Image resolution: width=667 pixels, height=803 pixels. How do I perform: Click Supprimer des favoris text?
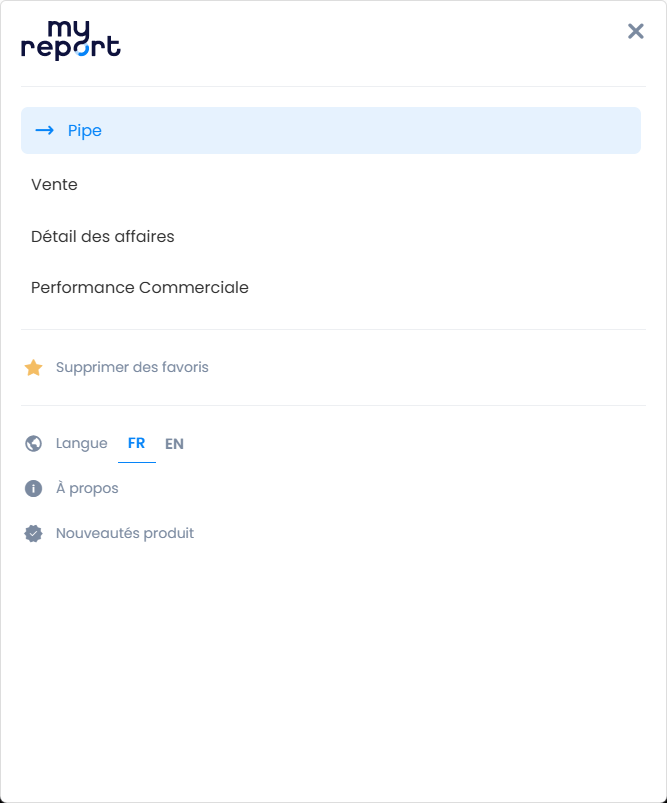point(132,368)
